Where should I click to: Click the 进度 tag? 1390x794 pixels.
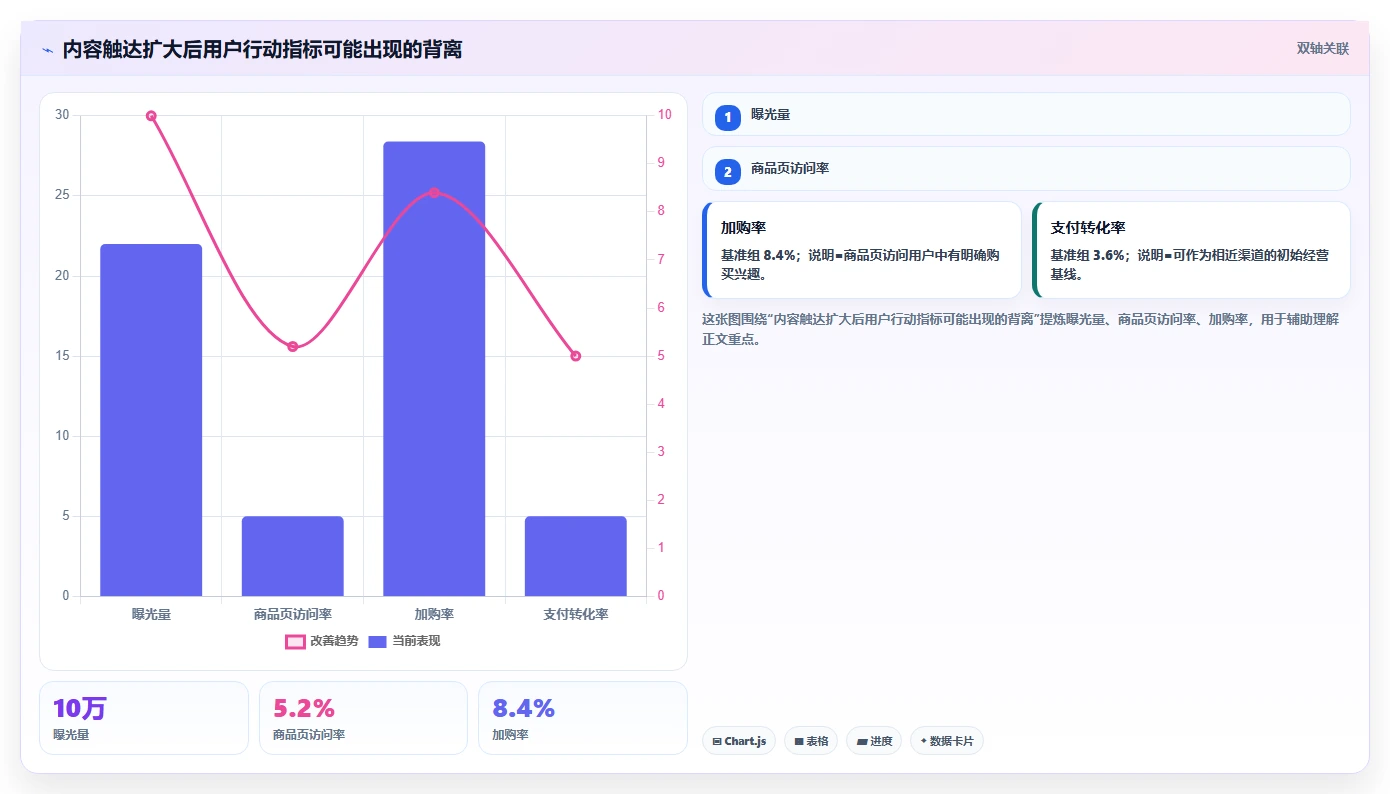click(x=874, y=741)
